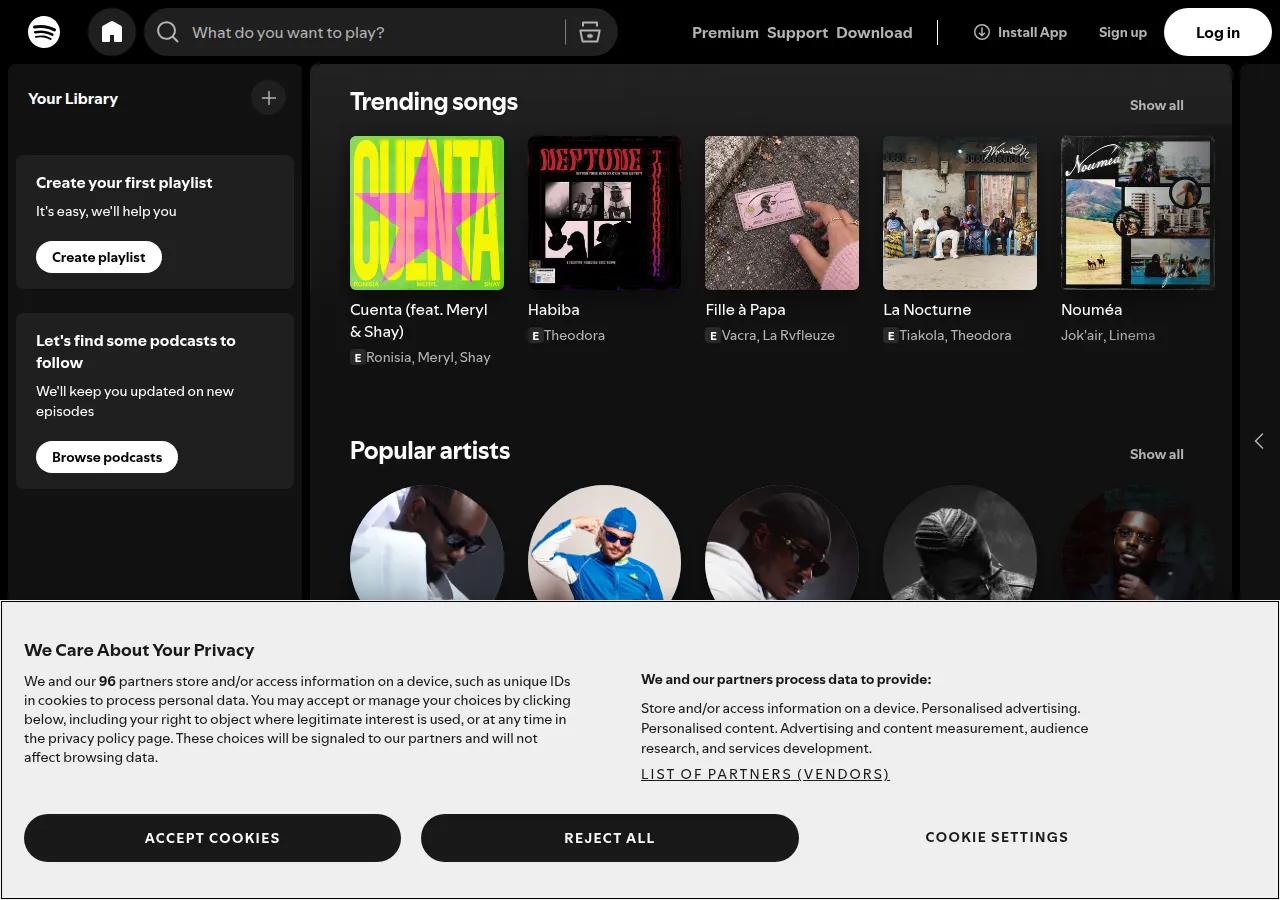The height and width of the screenshot is (900, 1280).
Task: Click the song title "Fille à Papa"
Action: tap(745, 310)
